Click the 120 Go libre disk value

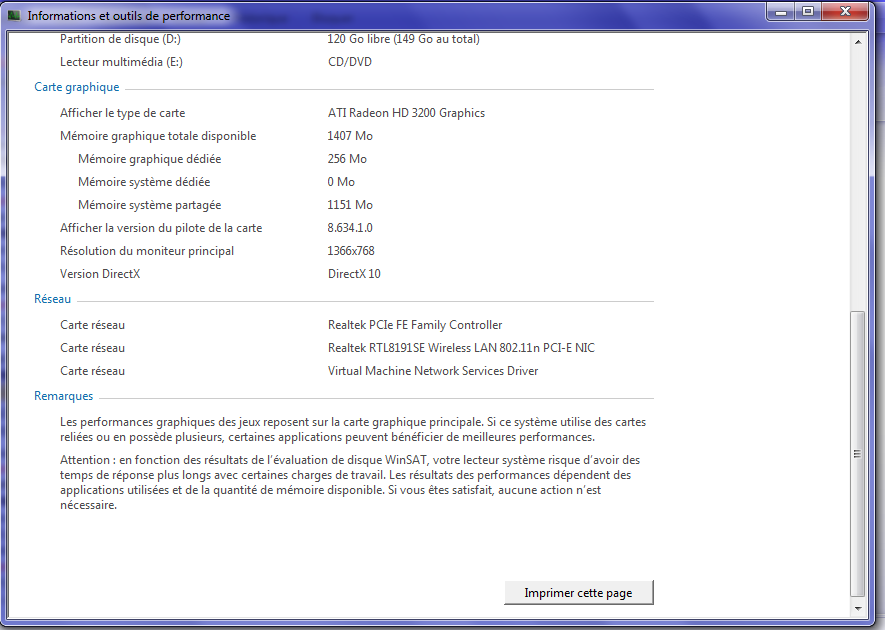(404, 39)
